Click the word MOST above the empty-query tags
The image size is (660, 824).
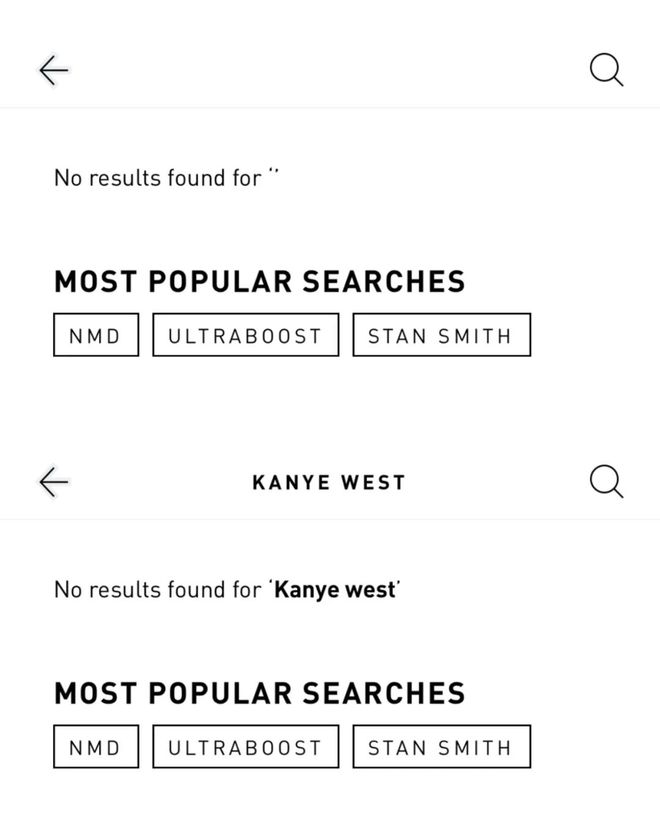(x=96, y=282)
